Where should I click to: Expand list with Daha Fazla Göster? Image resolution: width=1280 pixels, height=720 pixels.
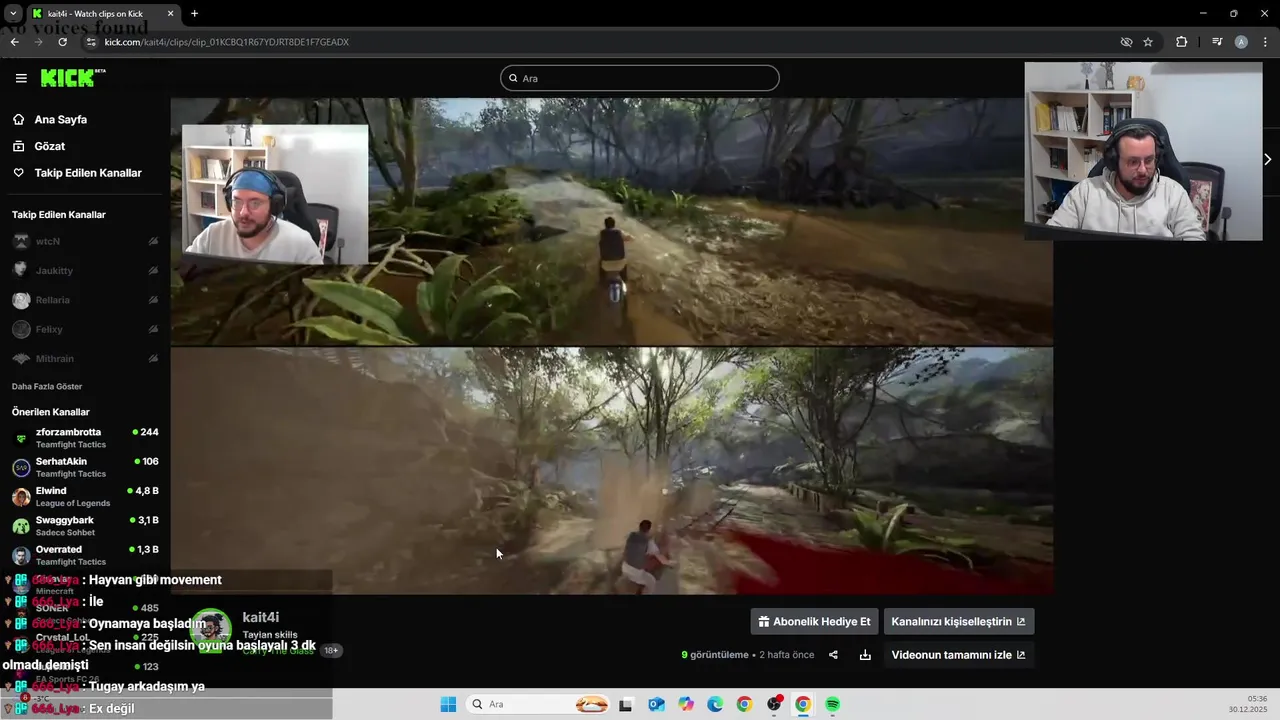pyautogui.click(x=47, y=386)
